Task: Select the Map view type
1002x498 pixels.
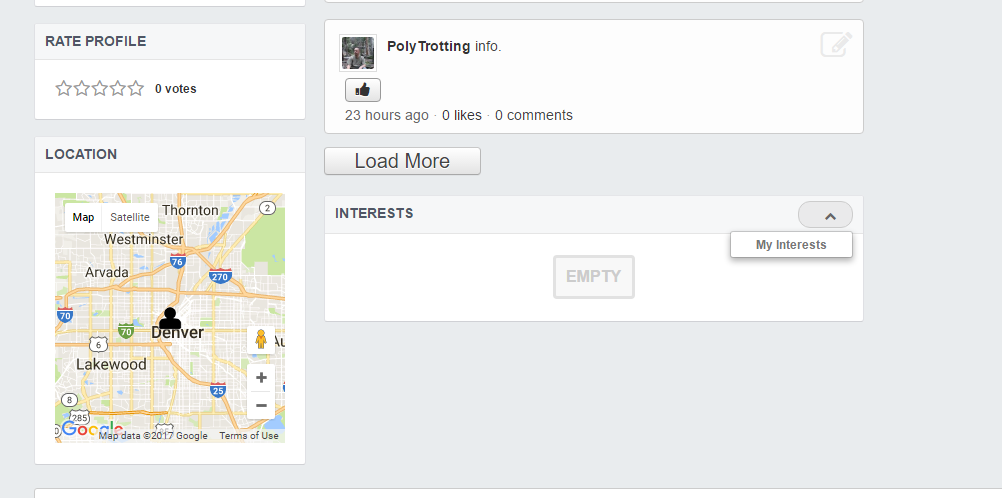Action: pos(84,217)
